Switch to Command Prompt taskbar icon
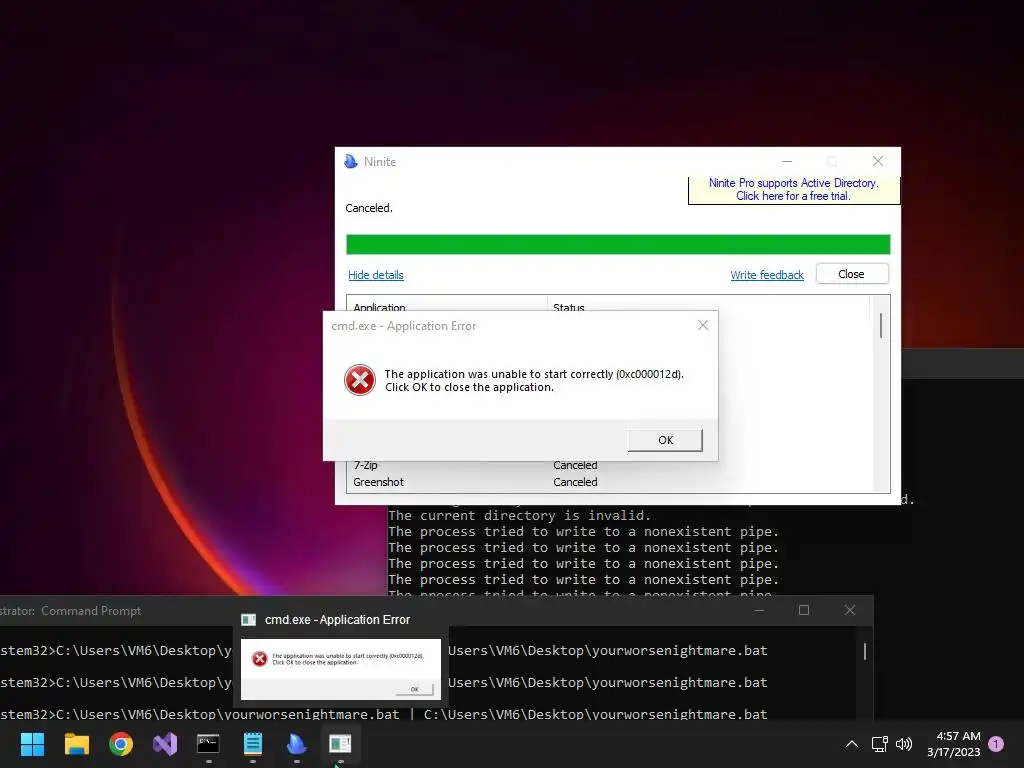 [208, 744]
